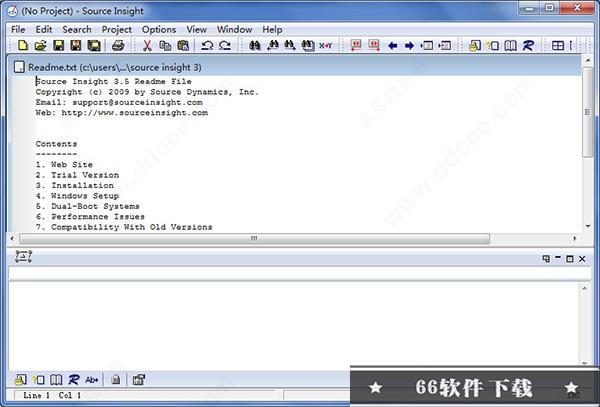
Task: Click the main toolbar open book Browse icon
Action: click(510, 46)
